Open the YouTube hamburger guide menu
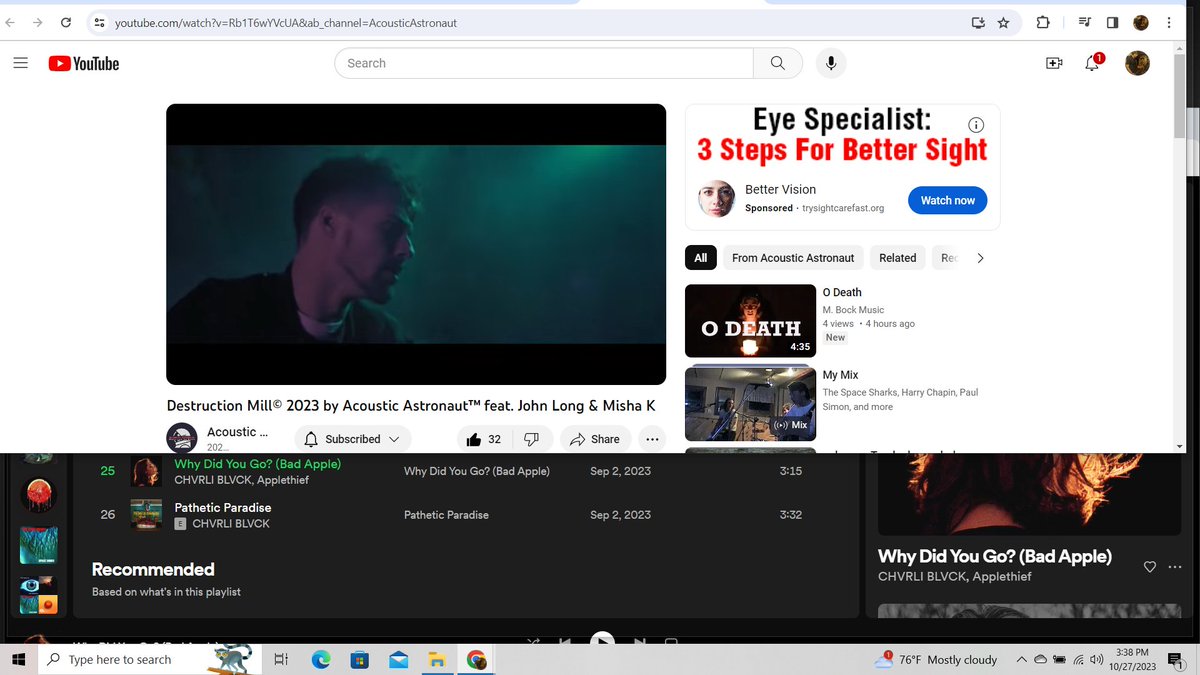Viewport: 1200px width, 675px height. [x=20, y=63]
